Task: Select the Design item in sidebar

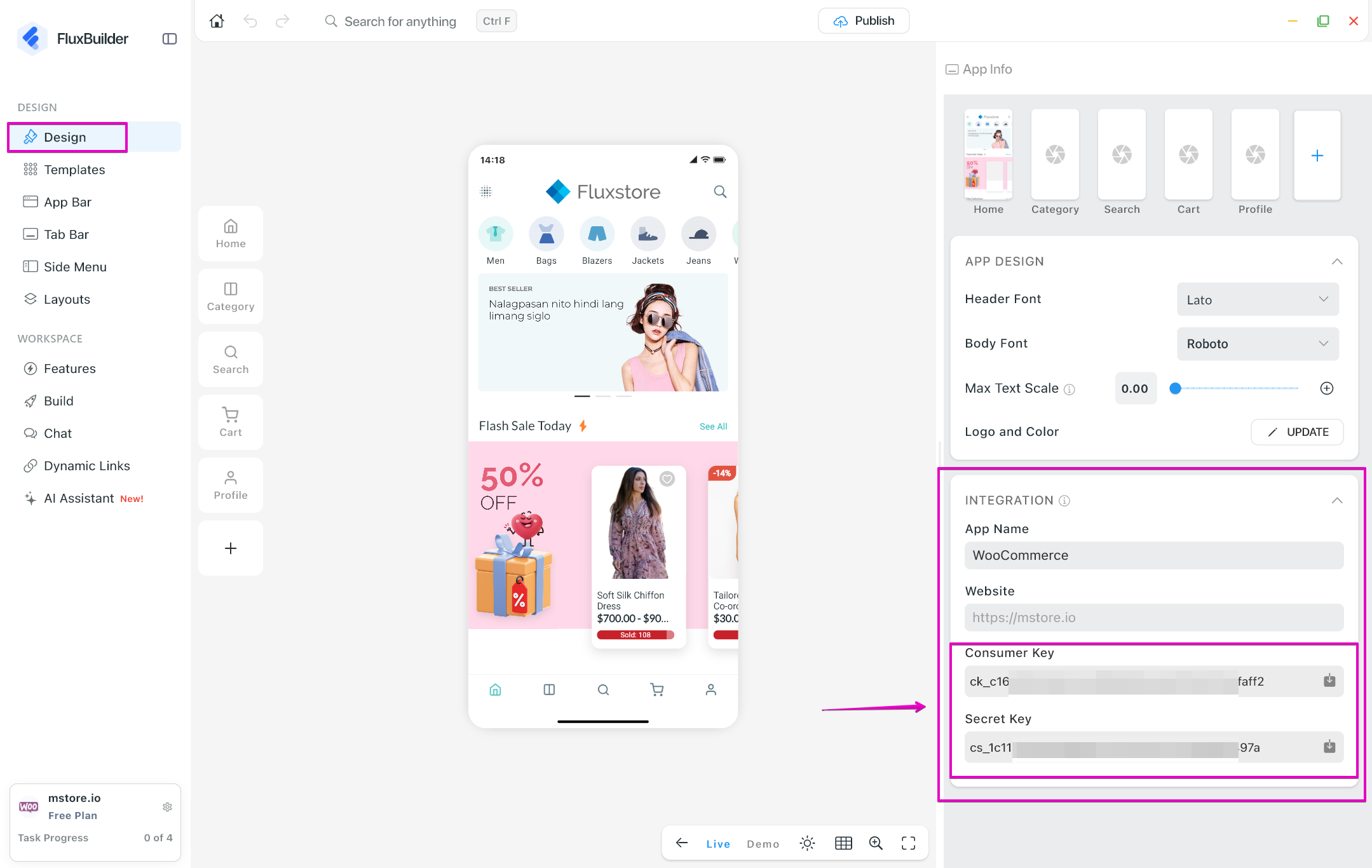Action: [x=94, y=137]
